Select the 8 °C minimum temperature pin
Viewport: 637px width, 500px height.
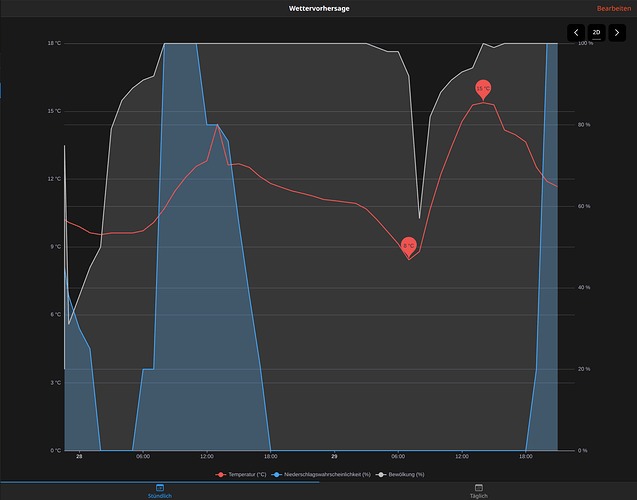point(409,247)
